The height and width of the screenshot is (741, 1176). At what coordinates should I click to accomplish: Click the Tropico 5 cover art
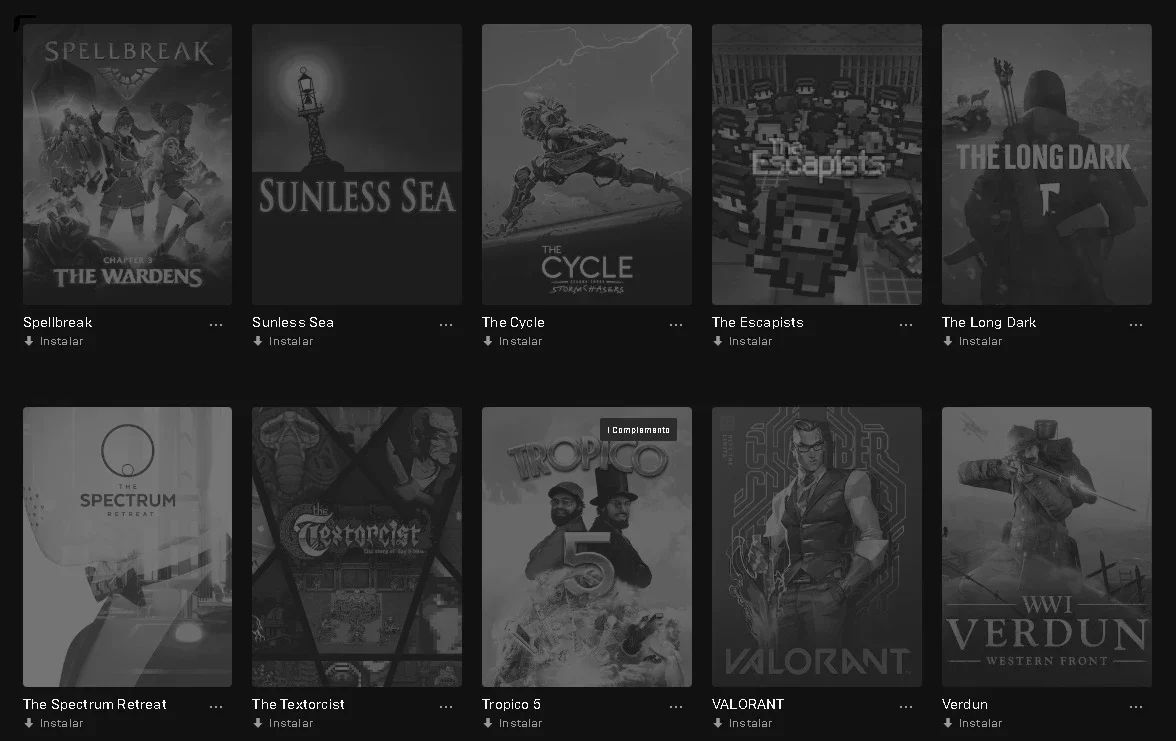pyautogui.click(x=586, y=547)
